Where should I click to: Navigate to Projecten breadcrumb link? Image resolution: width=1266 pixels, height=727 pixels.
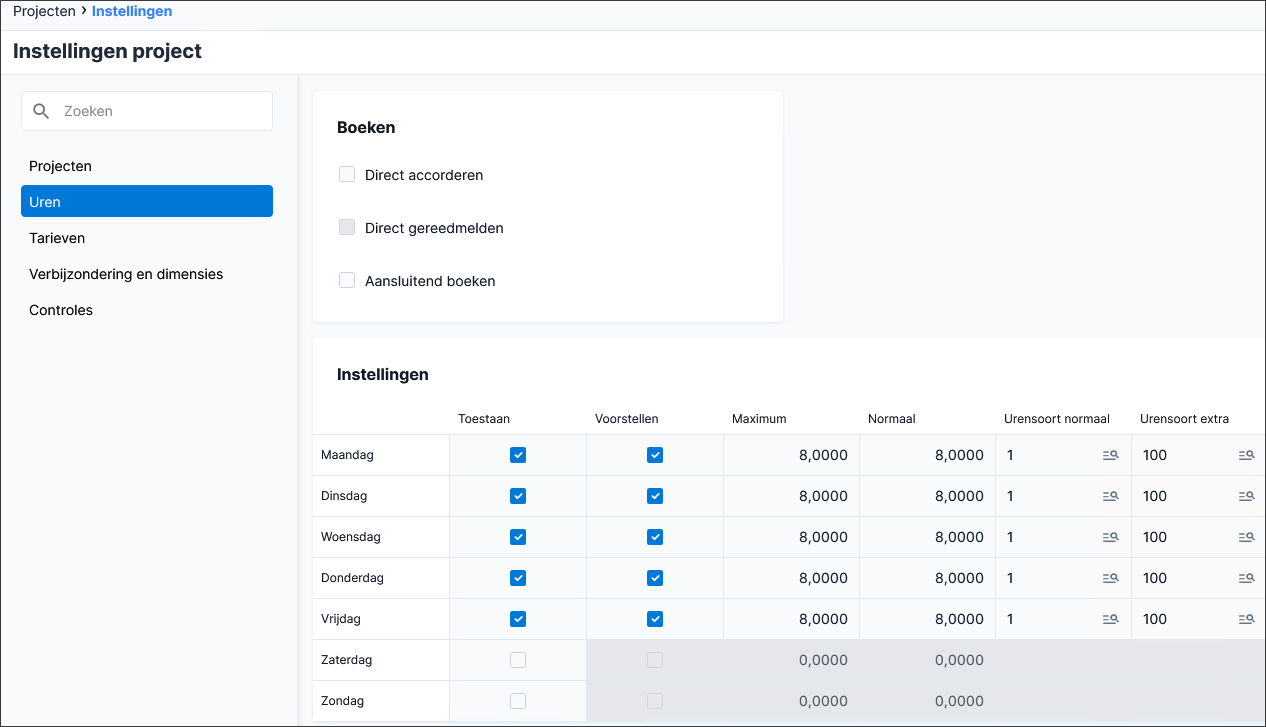point(44,11)
